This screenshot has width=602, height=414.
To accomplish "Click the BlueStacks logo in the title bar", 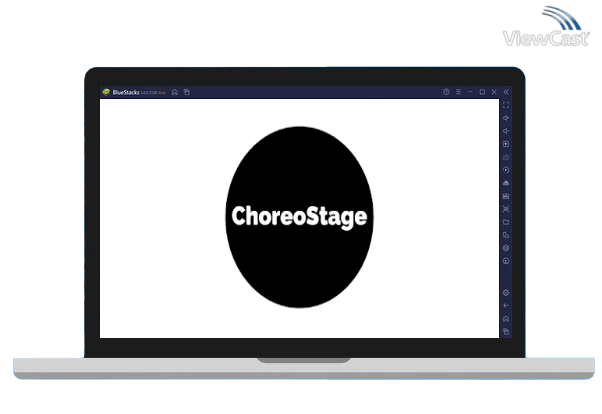I will tap(106, 92).
